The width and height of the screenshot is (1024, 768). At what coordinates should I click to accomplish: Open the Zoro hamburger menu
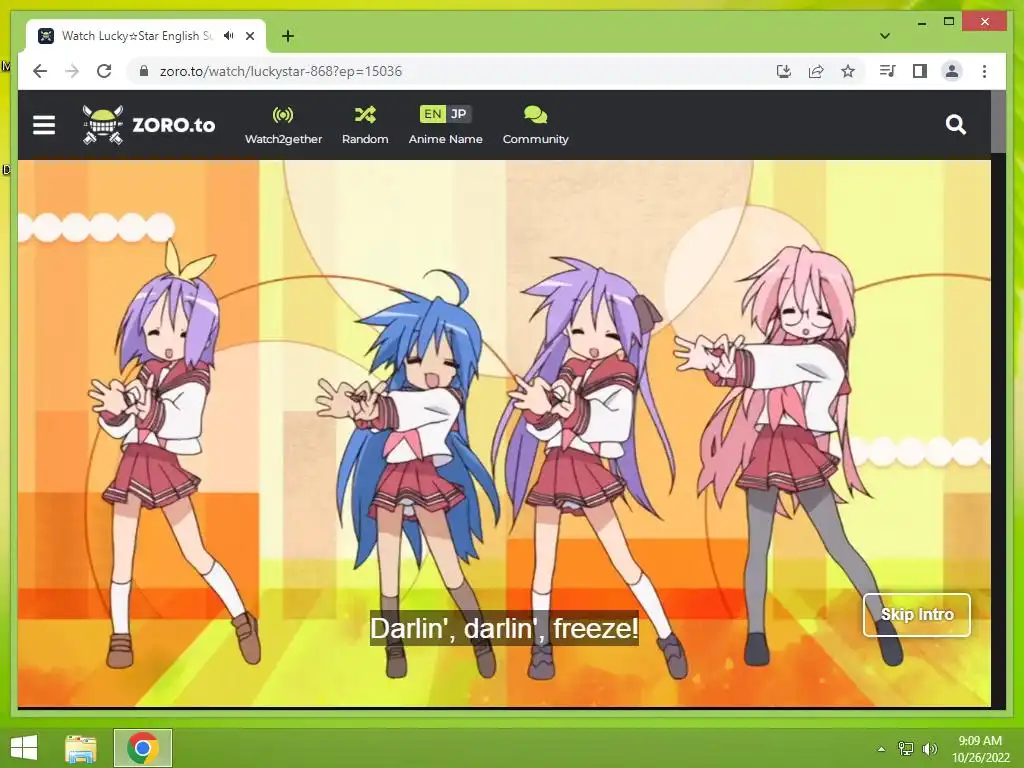pyautogui.click(x=44, y=124)
